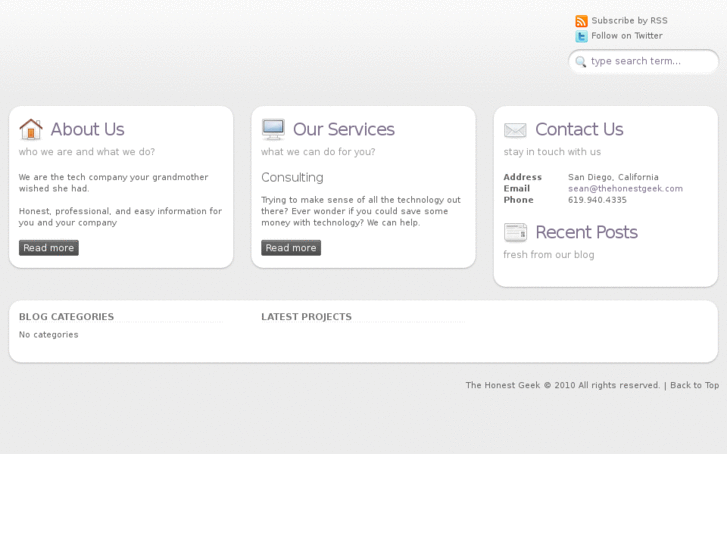Select the Consulting service title

click(292, 178)
